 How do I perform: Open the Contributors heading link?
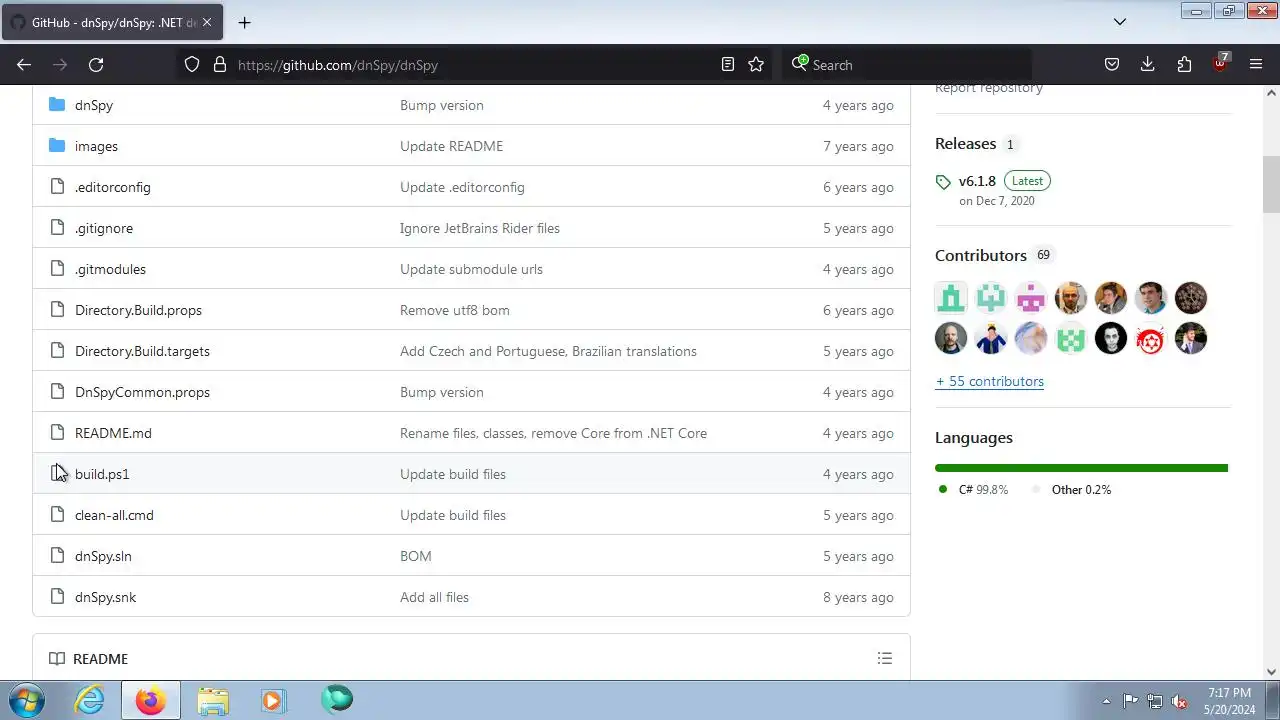[981, 256]
